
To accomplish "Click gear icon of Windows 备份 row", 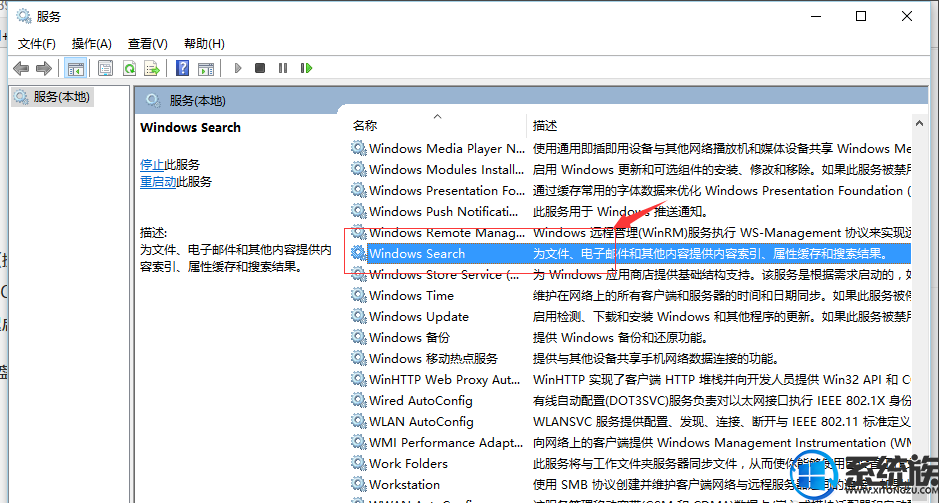I will coord(359,337).
